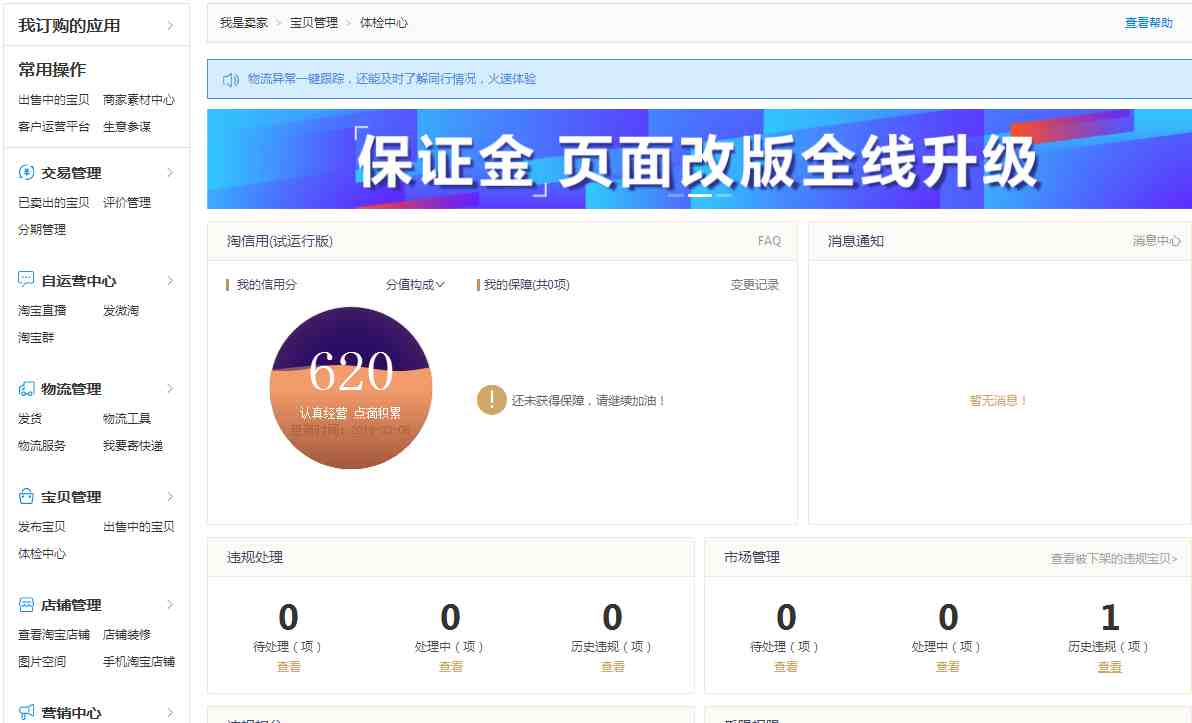Image resolution: width=1192 pixels, height=723 pixels.
Task: Open 淘宝群 in the sidebar
Action: 36,337
